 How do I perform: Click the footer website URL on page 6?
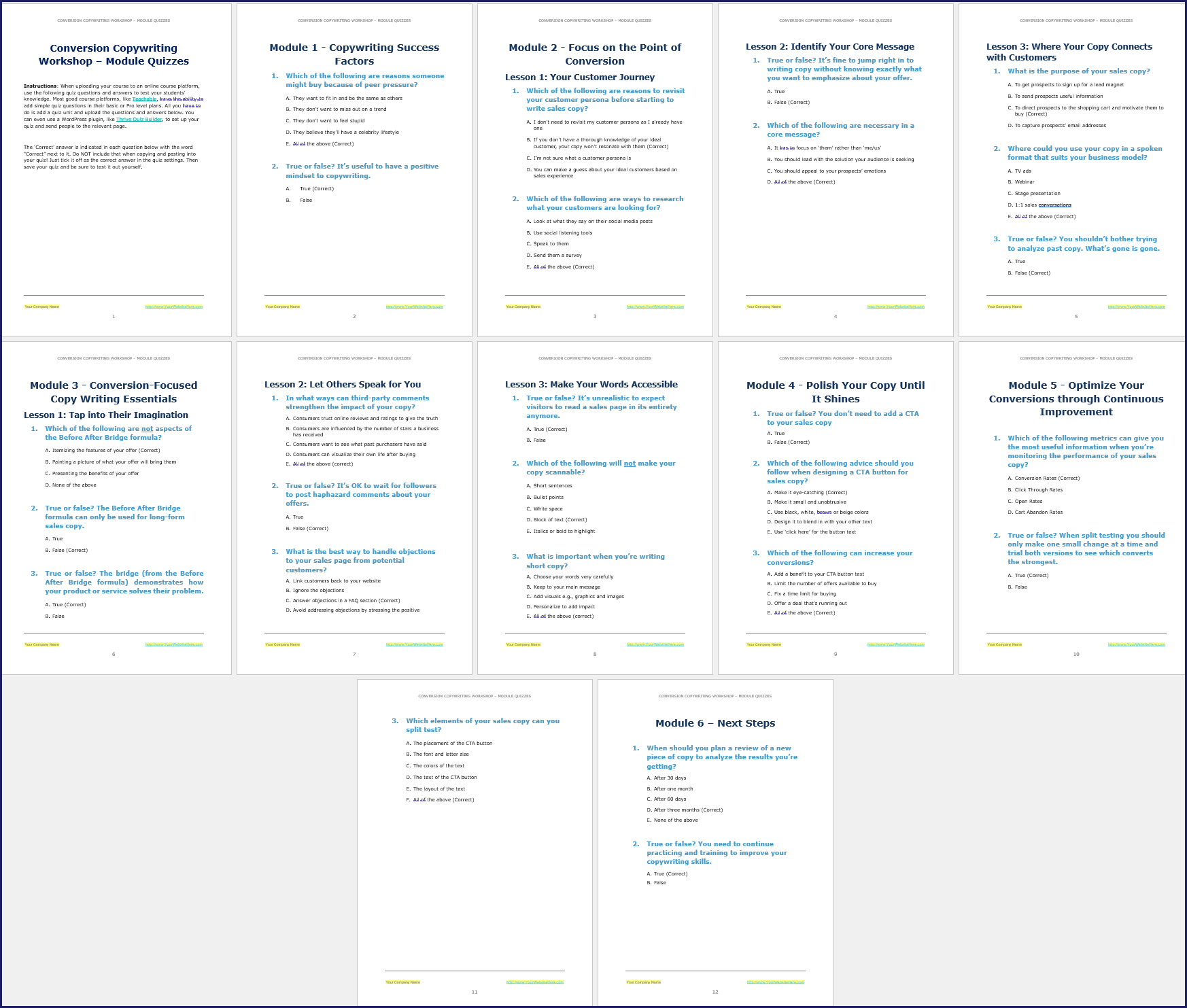point(174,644)
